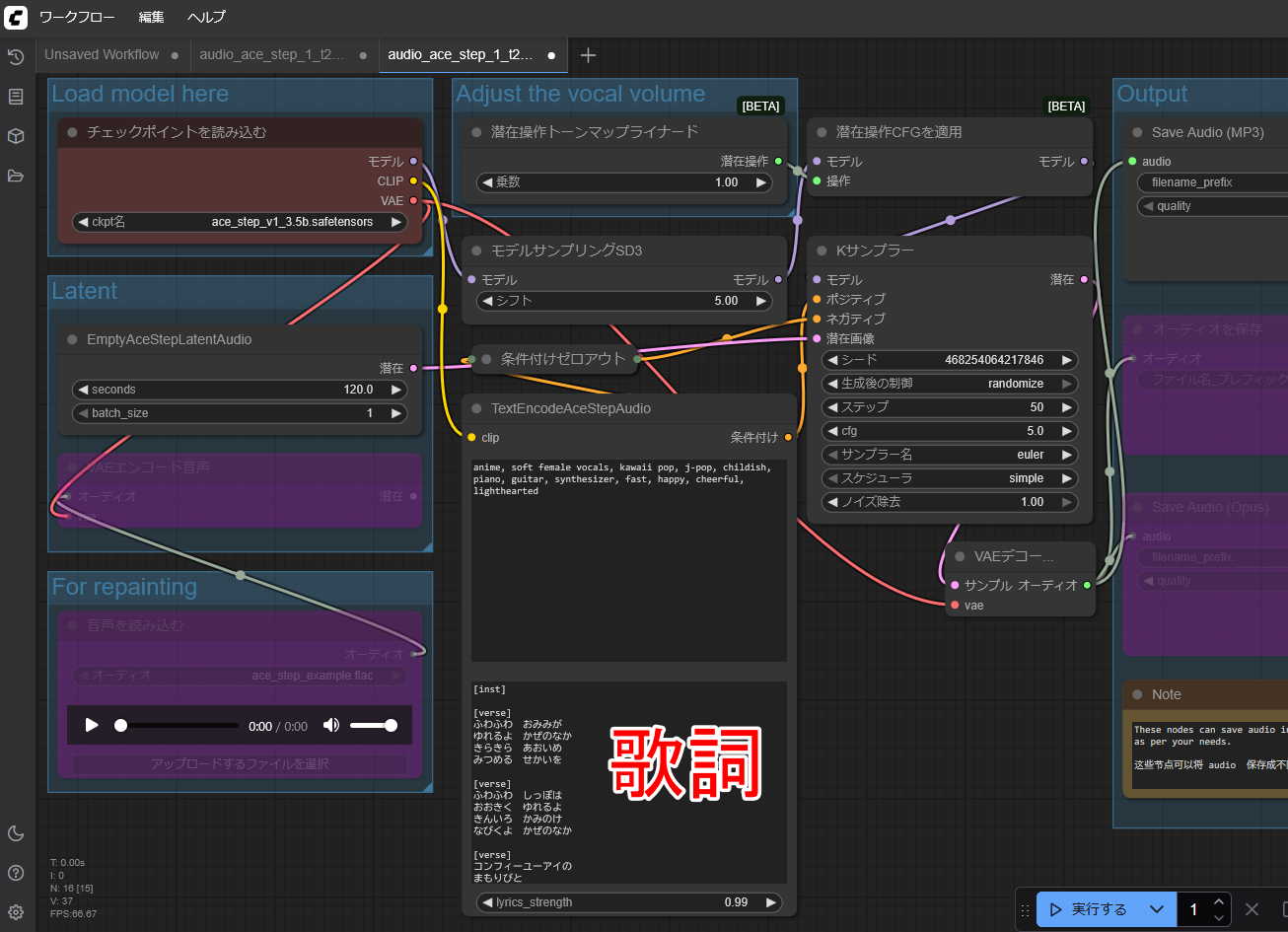This screenshot has height=932, width=1288.
Task: Open settings gear icon in sidebar
Action: pos(16,912)
